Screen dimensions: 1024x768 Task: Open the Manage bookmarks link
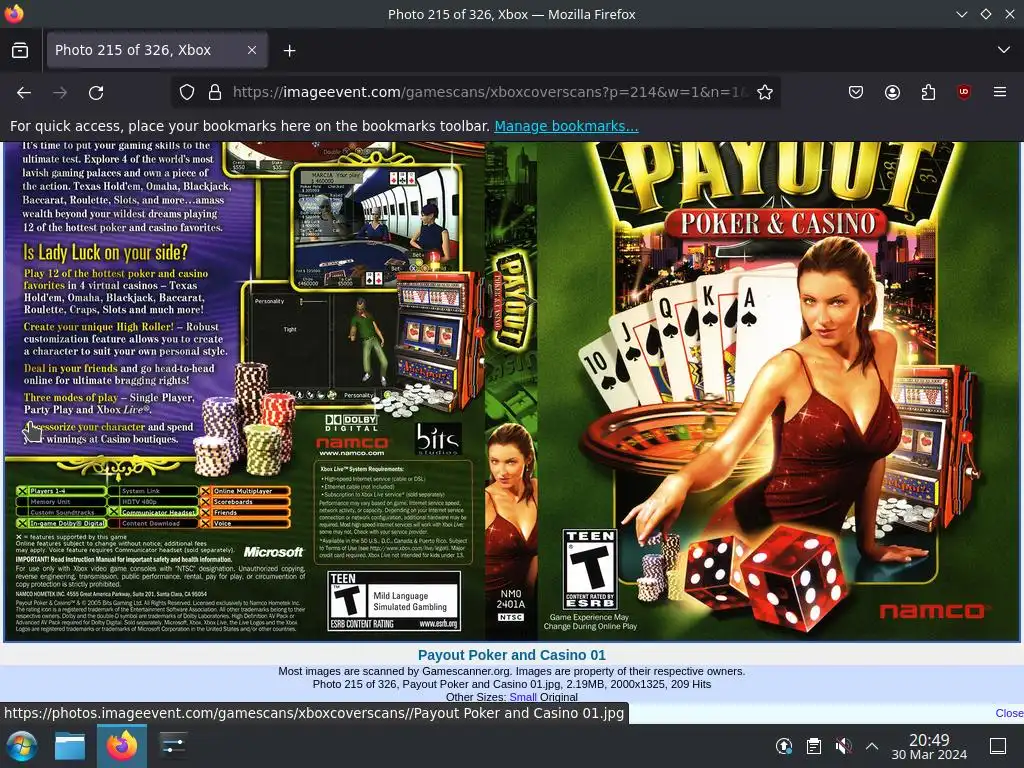tap(566, 126)
